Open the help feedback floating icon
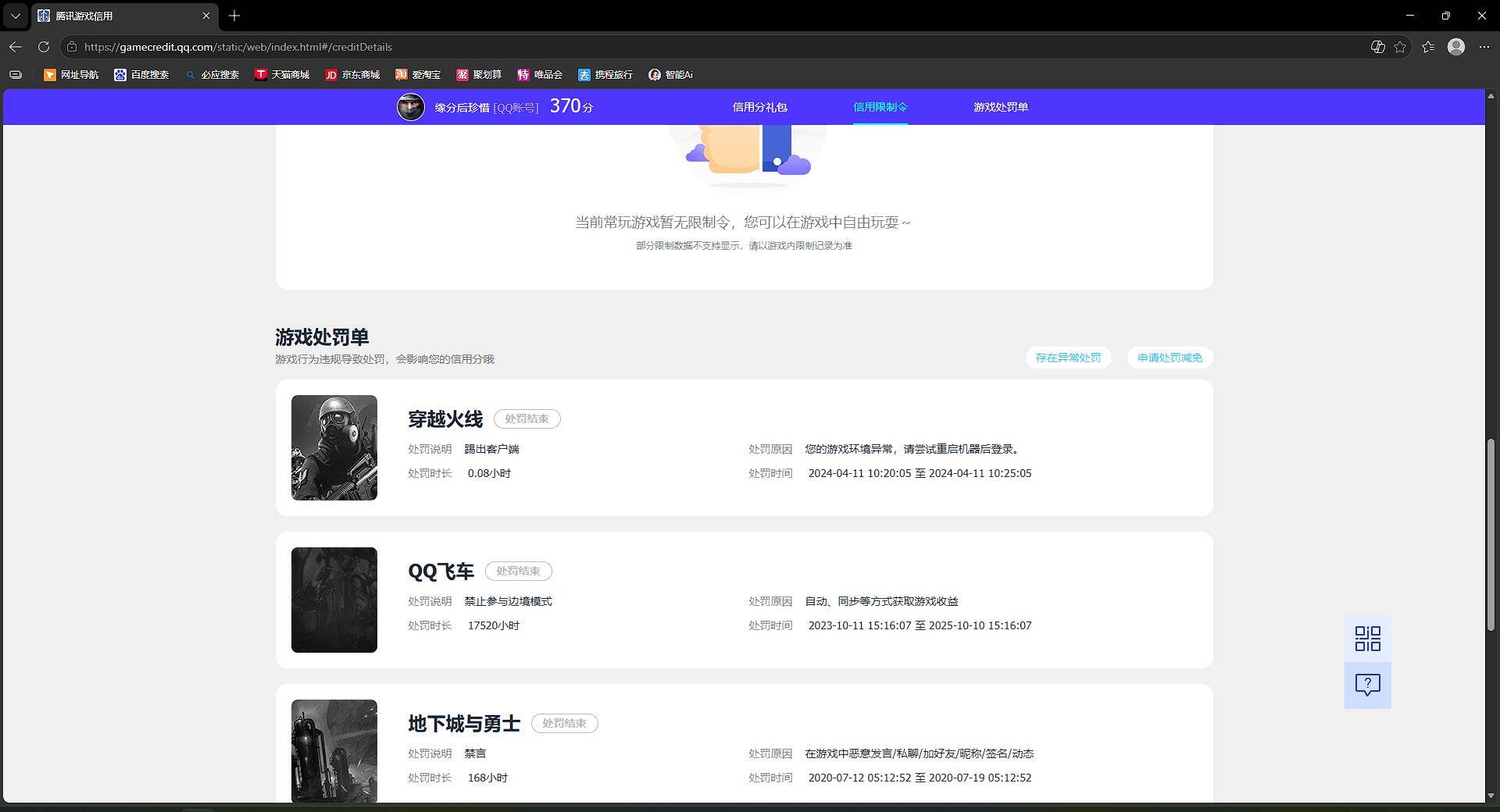Screen dimensions: 1500x812 pyautogui.click(x=1367, y=686)
